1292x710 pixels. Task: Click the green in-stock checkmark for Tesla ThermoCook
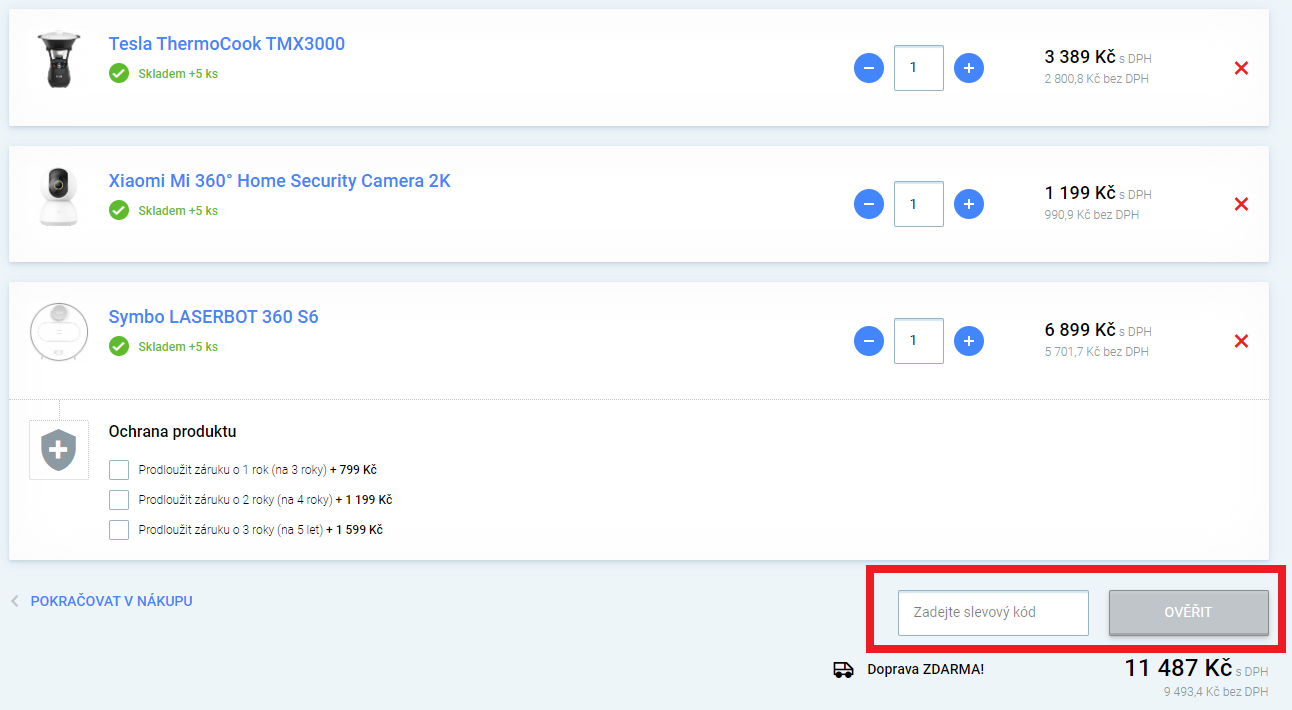point(119,73)
